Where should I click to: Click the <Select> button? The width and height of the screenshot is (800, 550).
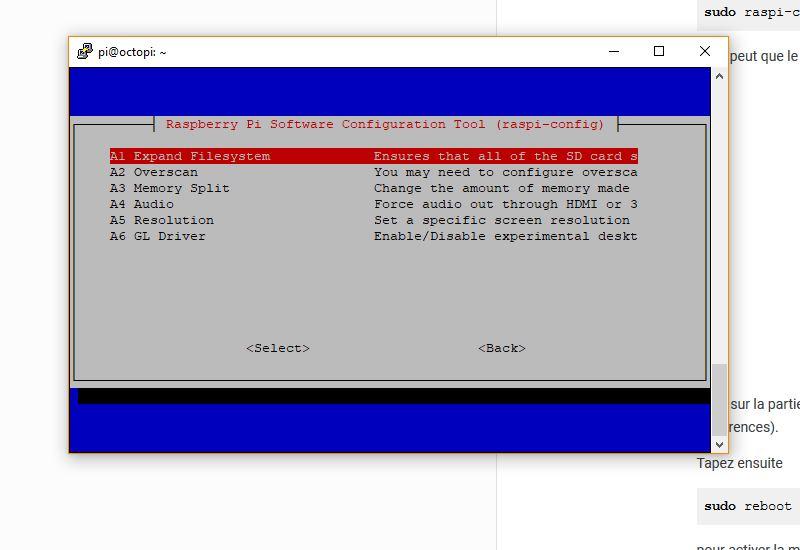(278, 348)
